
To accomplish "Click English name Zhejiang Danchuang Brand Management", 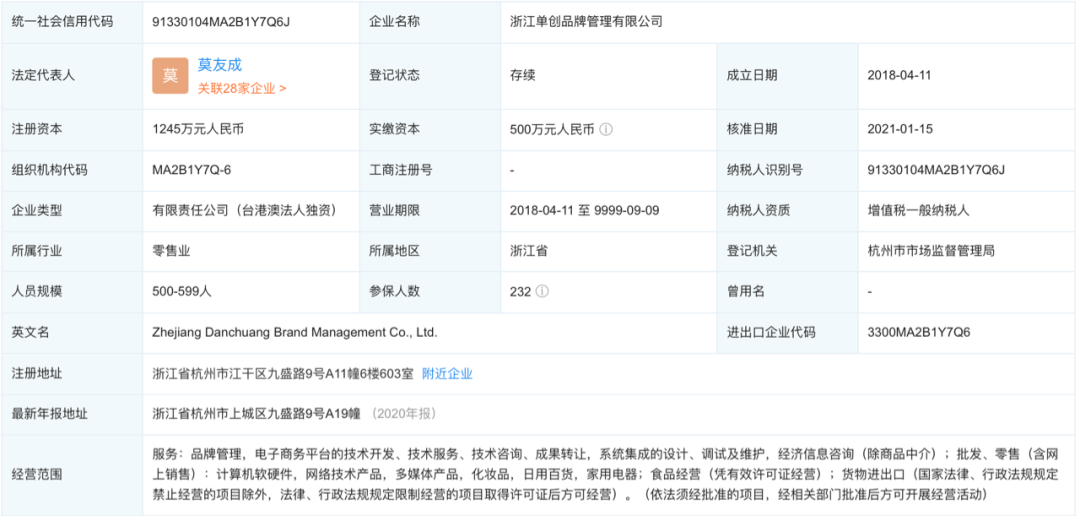I will pyautogui.click(x=295, y=332).
